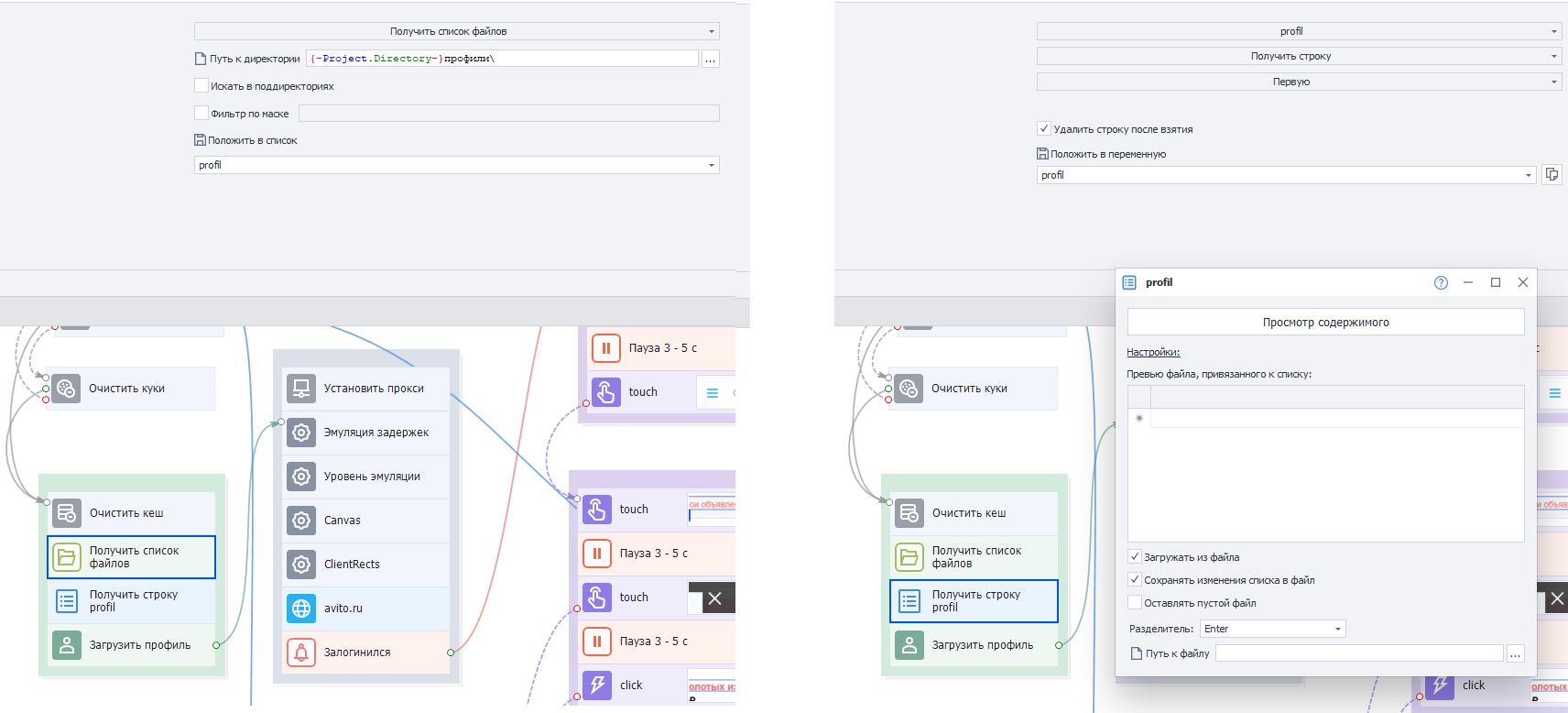This screenshot has width=1568, height=713.
Task: Click the copy icon next to profil variable
Action: [x=1552, y=174]
